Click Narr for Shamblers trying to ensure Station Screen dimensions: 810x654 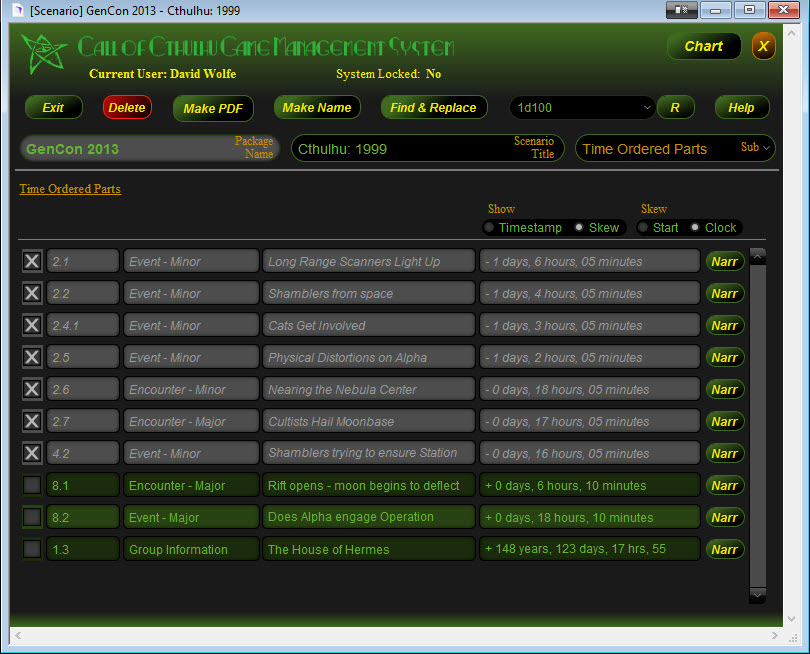[x=725, y=454]
